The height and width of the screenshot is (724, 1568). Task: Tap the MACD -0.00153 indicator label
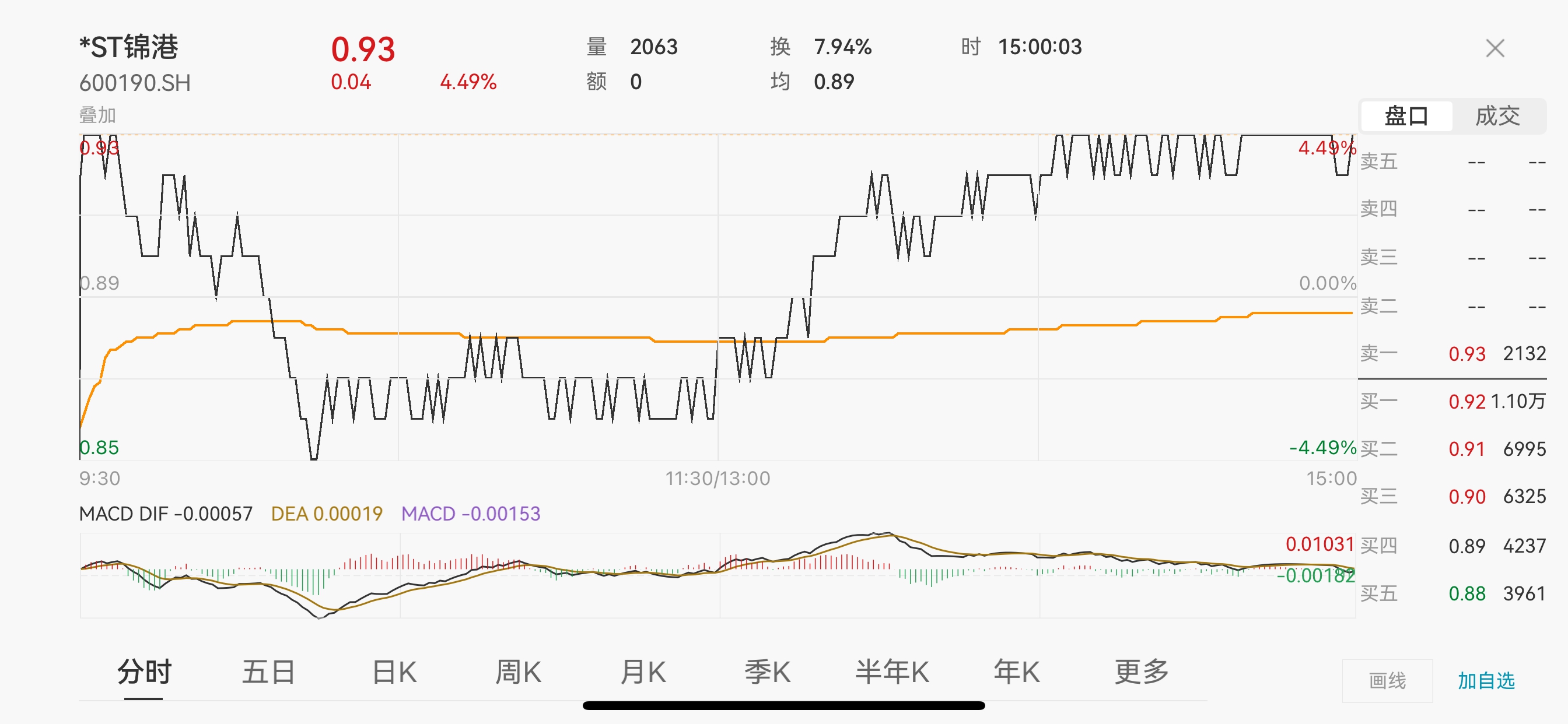click(471, 514)
